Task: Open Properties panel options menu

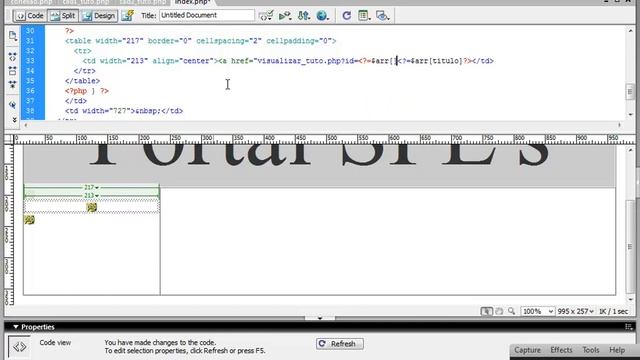Action: point(629,327)
